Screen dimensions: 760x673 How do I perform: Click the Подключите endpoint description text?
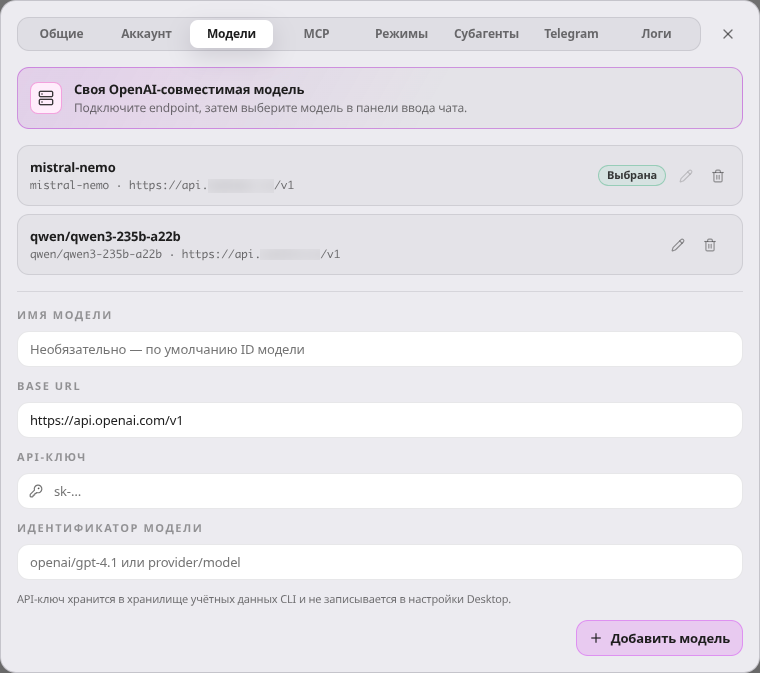pos(270,108)
